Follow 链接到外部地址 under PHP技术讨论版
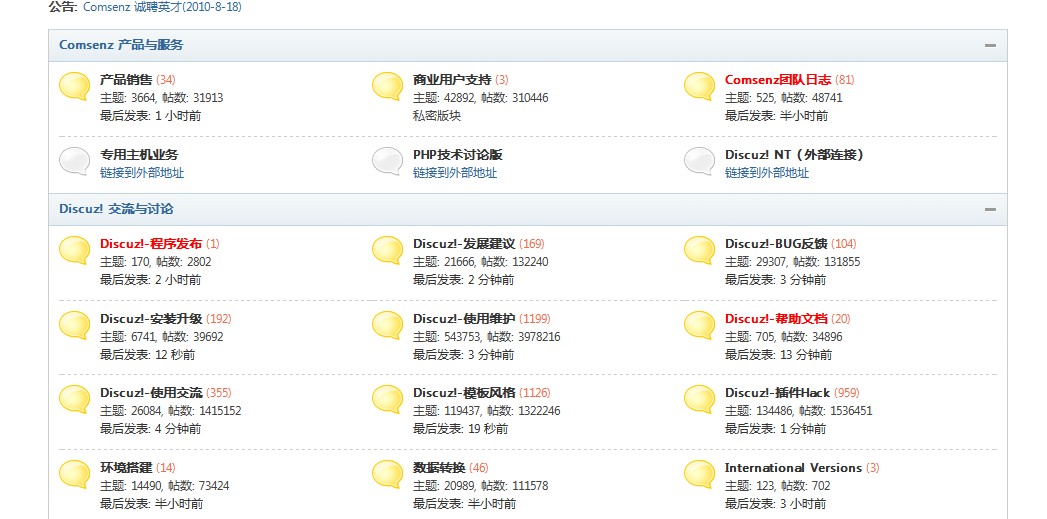 455,172
